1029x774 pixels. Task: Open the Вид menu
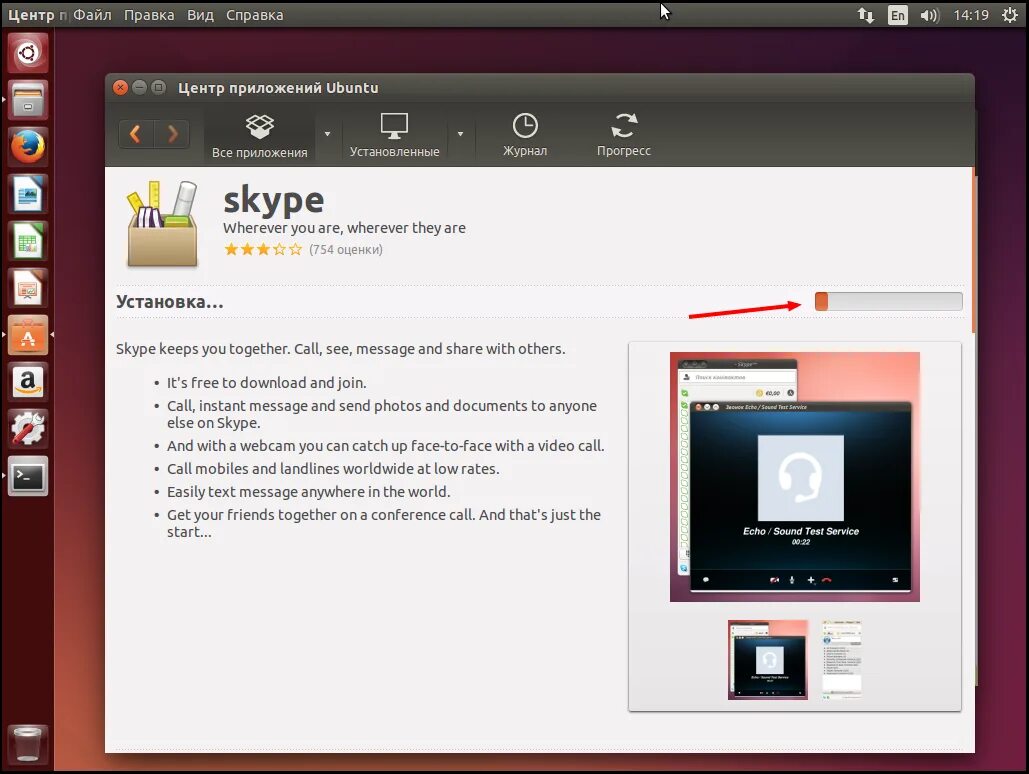point(200,14)
